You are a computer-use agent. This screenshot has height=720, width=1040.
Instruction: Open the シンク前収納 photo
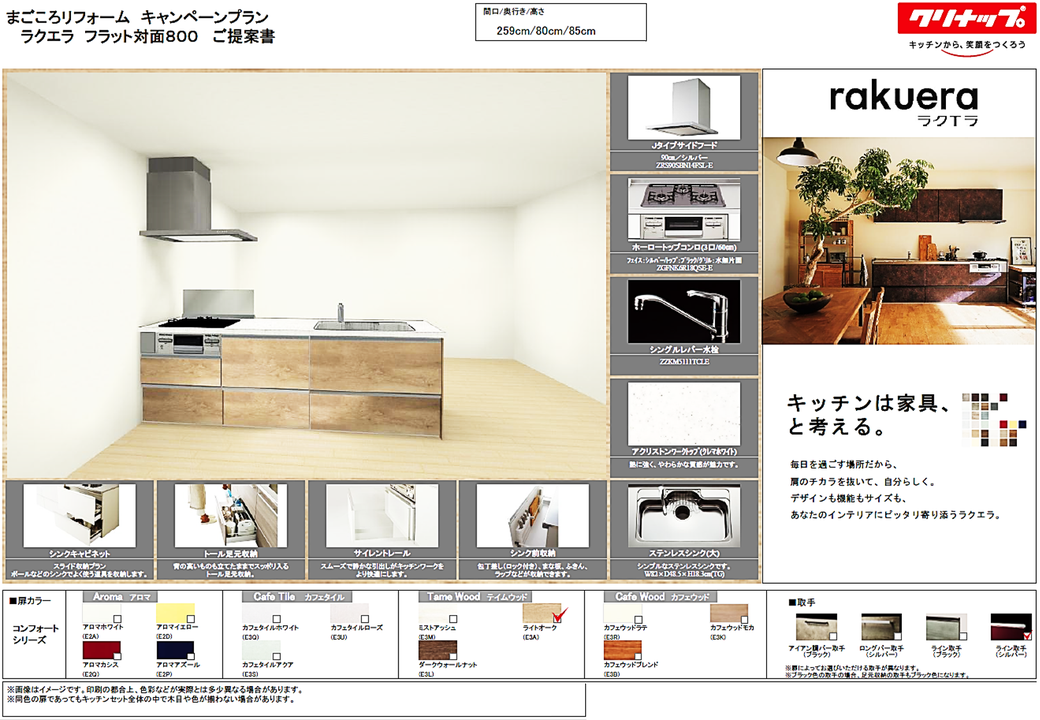(533, 516)
